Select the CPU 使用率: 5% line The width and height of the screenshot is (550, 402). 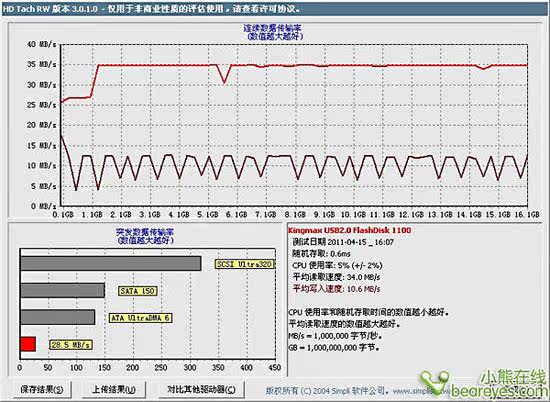[337, 265]
